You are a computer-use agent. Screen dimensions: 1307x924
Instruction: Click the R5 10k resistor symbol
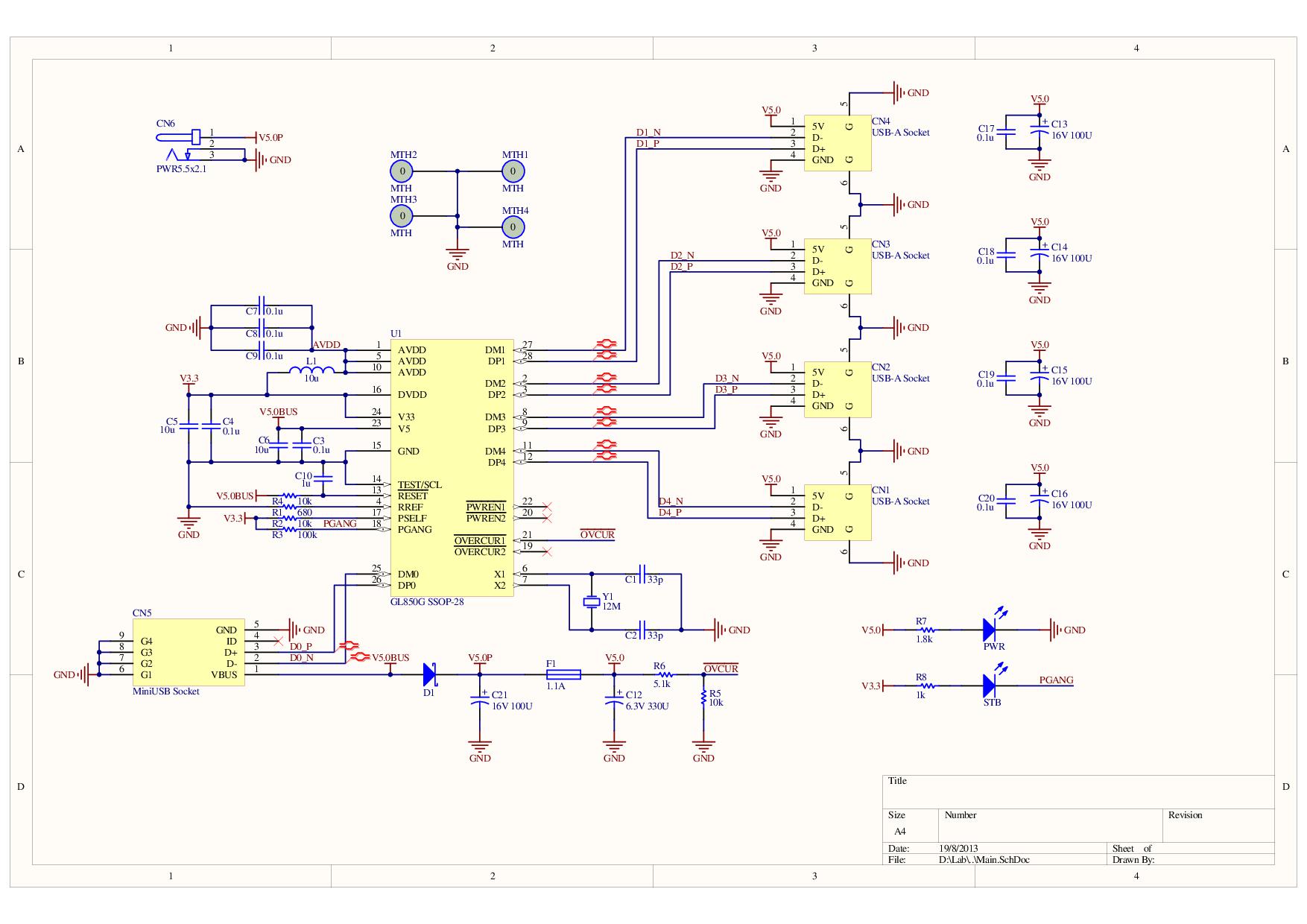coord(703,697)
